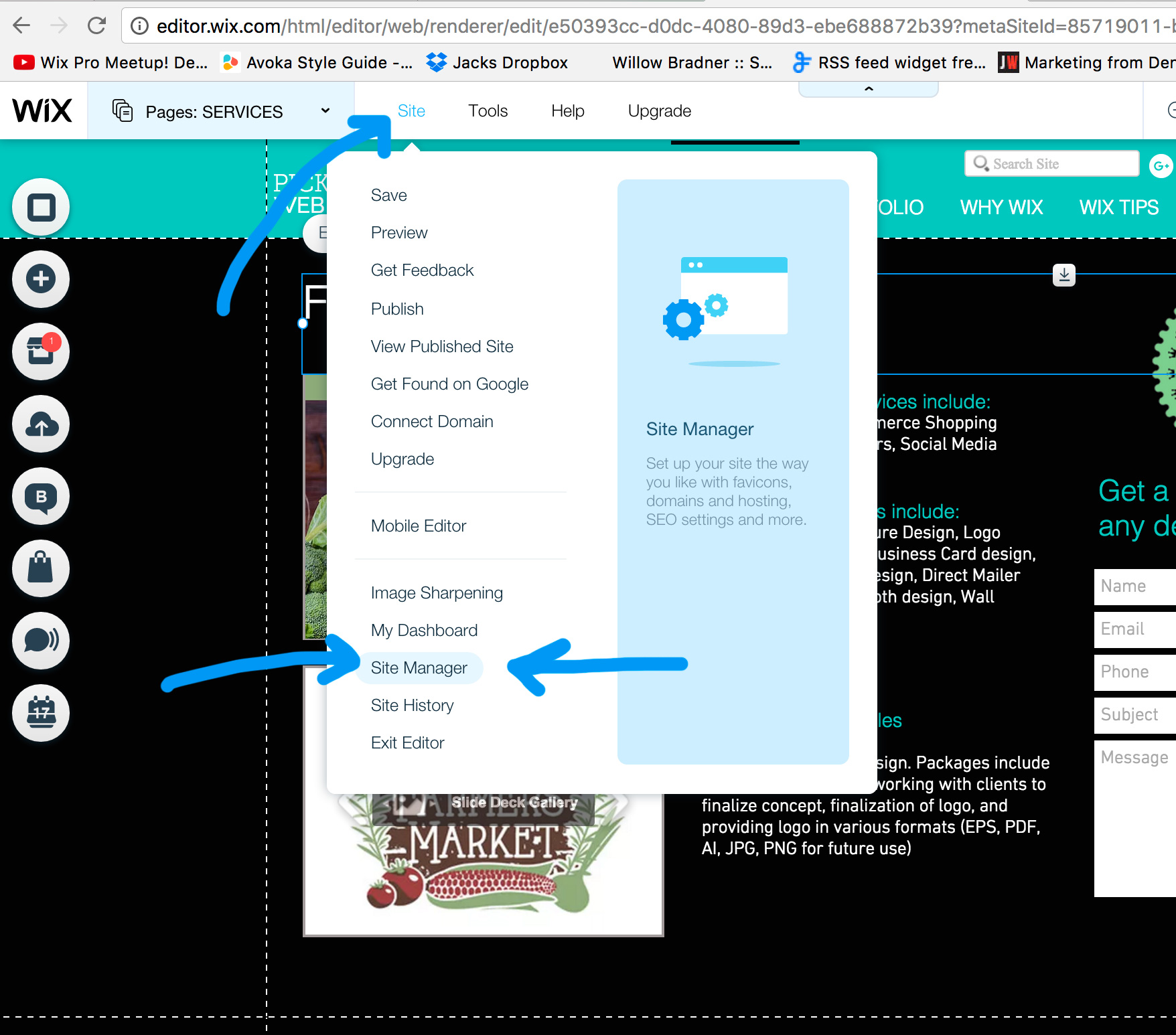This screenshot has width=1176, height=1035.
Task: Click the Search Site input field
Action: (x=1051, y=164)
